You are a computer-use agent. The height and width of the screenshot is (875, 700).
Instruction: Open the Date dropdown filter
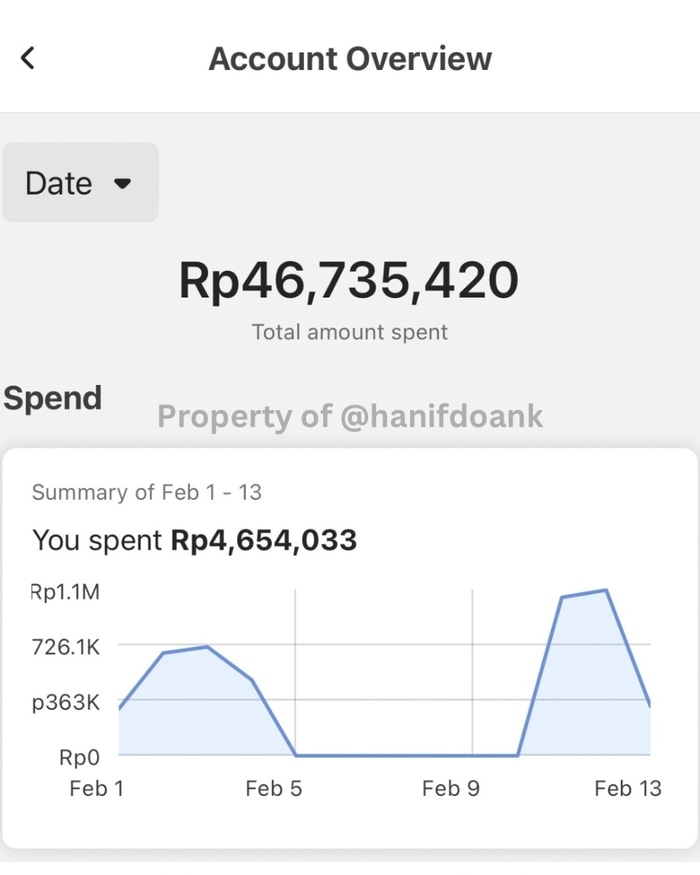(x=80, y=182)
